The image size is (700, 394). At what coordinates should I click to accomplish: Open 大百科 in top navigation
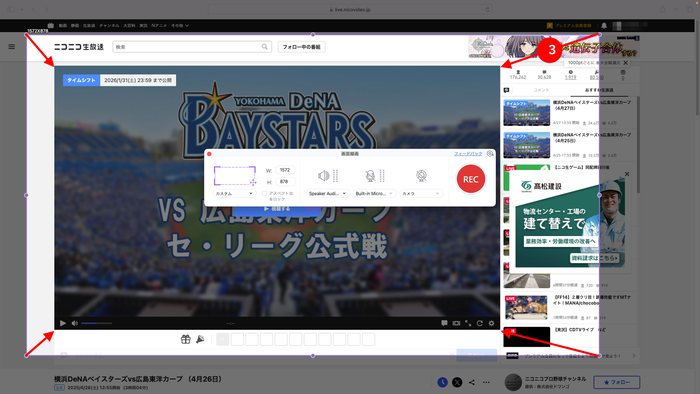129,25
